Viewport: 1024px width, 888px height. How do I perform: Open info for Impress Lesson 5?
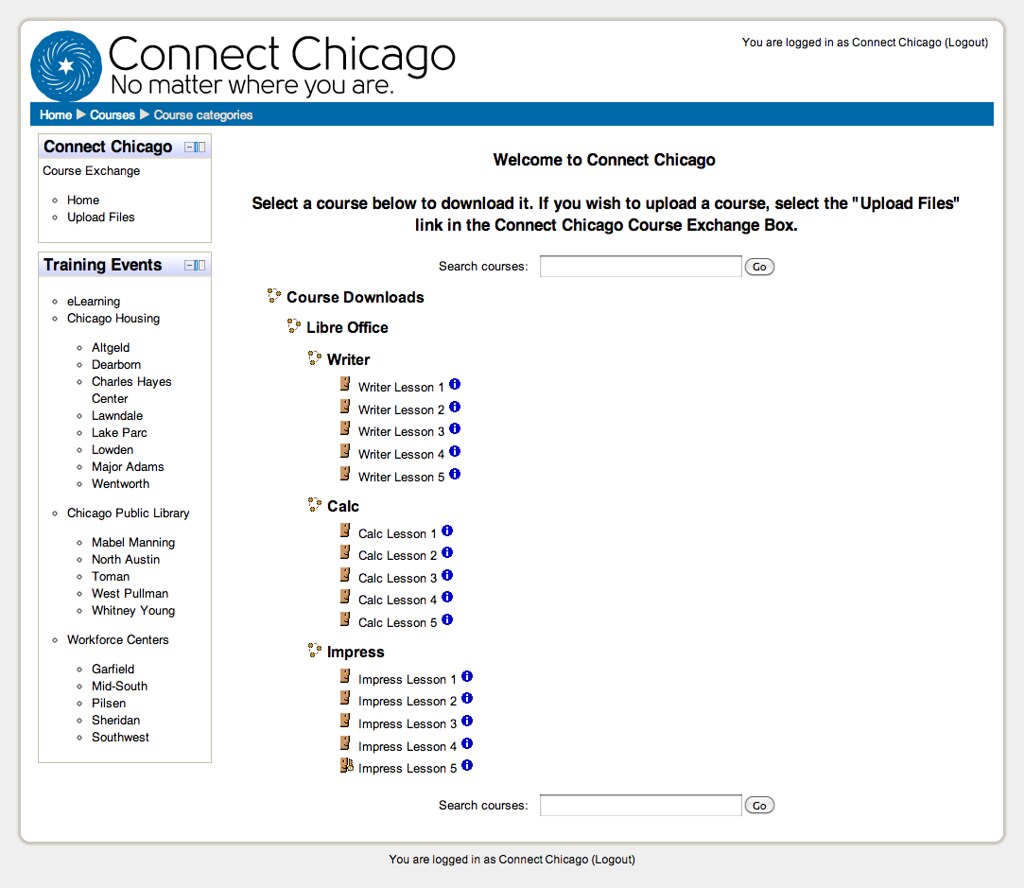coord(467,765)
